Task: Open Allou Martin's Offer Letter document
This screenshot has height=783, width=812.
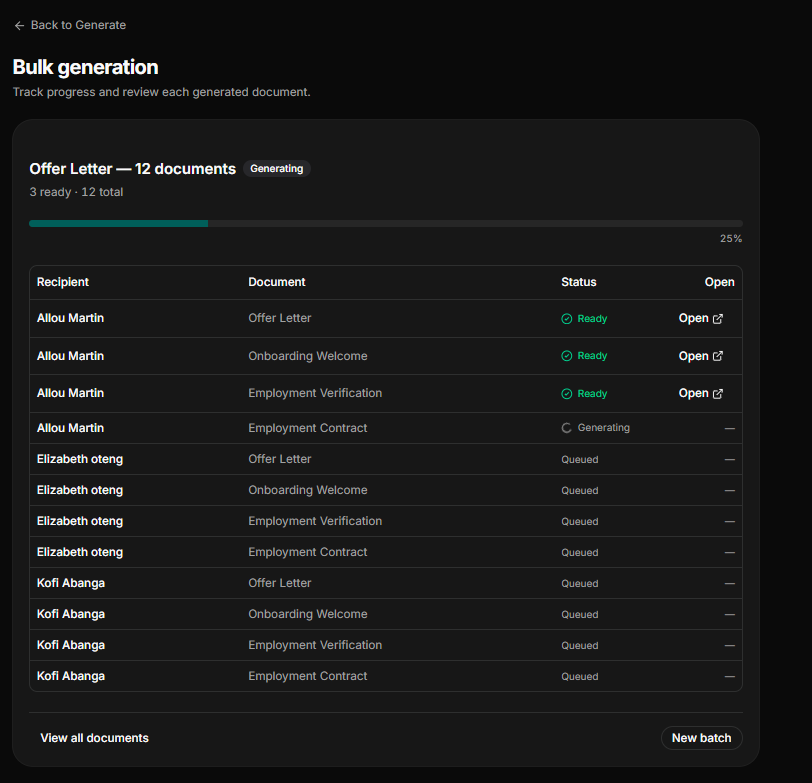Action: (x=701, y=318)
